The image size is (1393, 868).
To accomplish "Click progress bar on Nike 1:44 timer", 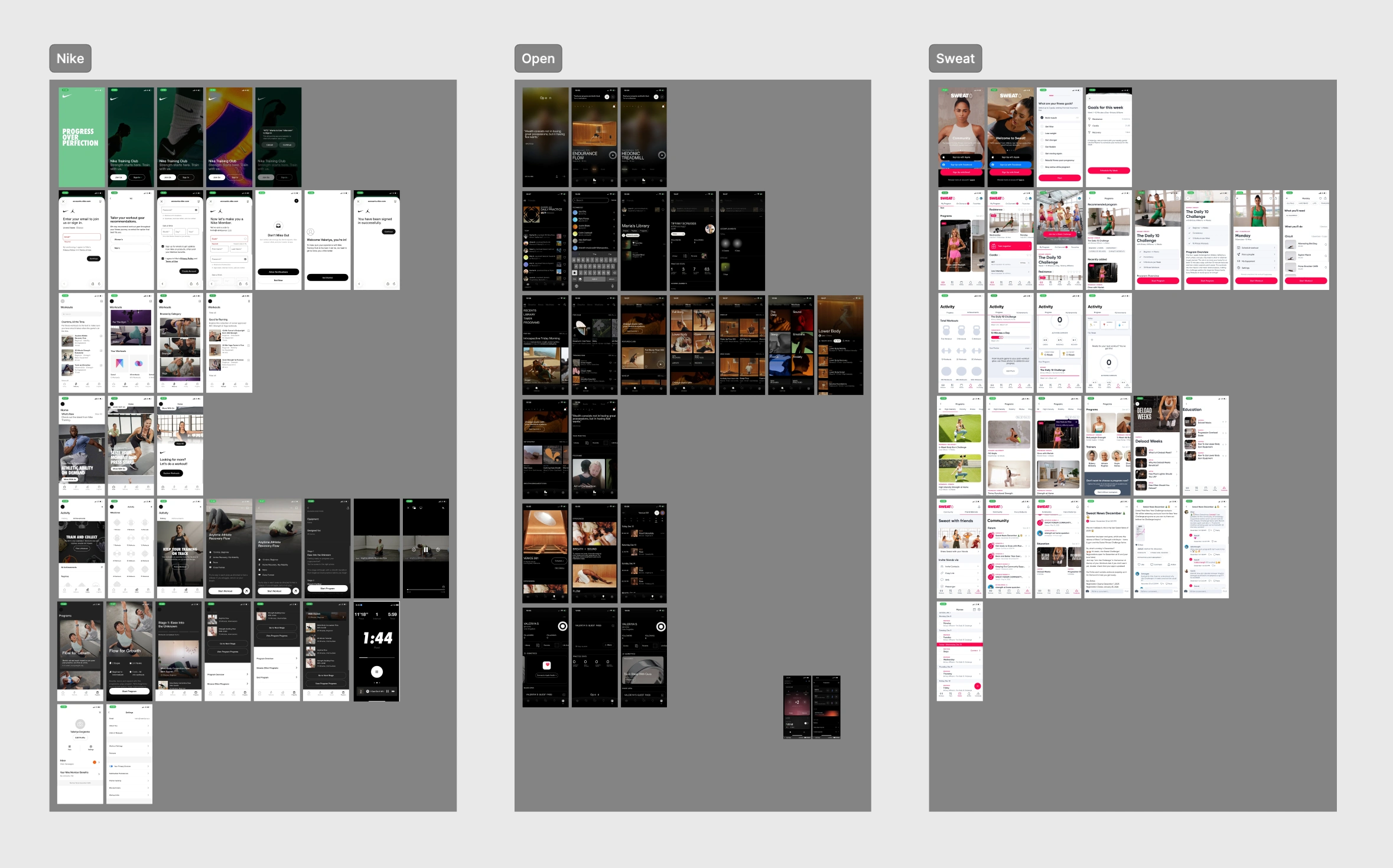I will point(376,657).
